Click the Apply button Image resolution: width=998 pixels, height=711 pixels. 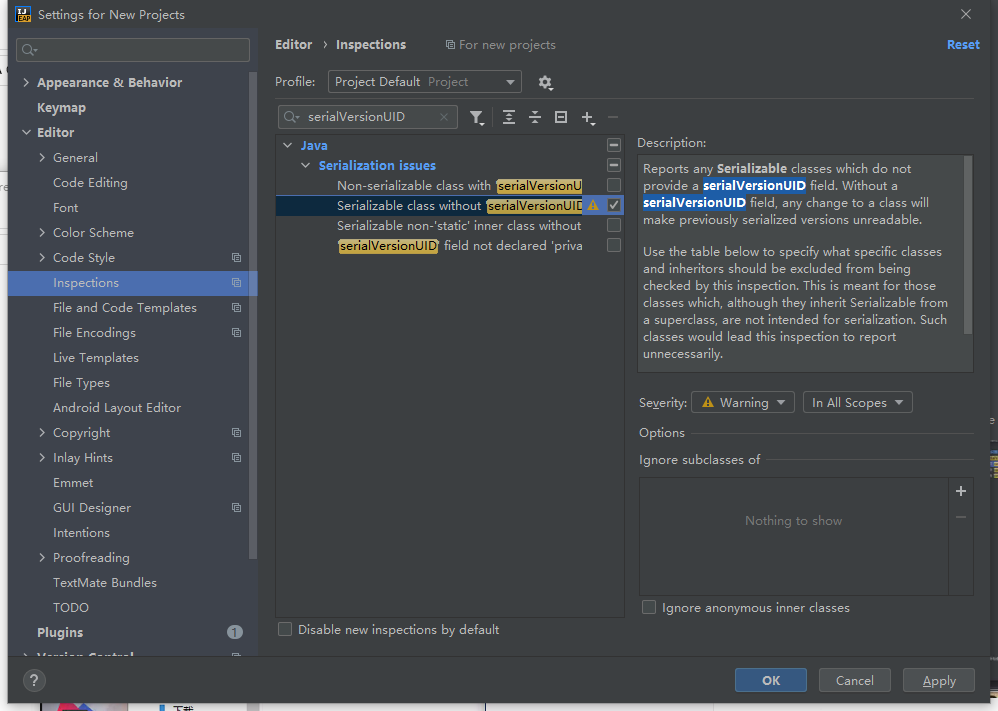click(x=938, y=681)
